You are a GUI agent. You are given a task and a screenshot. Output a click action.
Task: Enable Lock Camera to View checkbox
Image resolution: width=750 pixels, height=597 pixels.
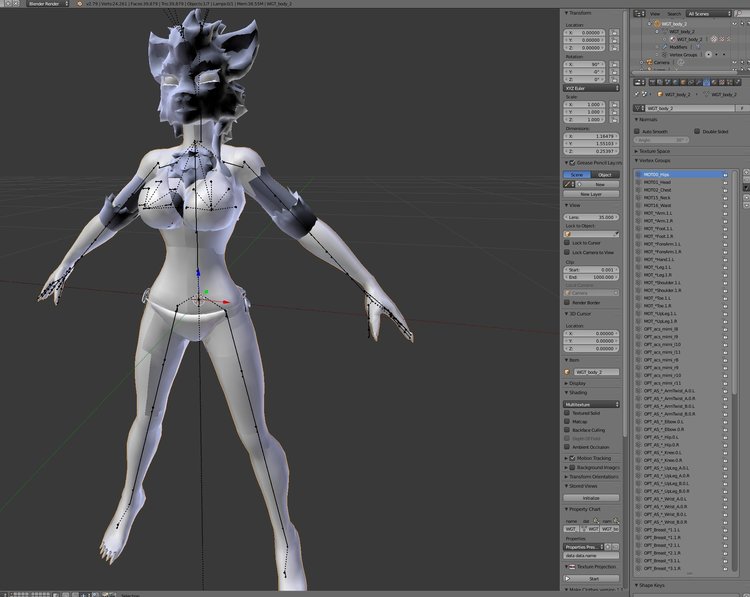(567, 252)
